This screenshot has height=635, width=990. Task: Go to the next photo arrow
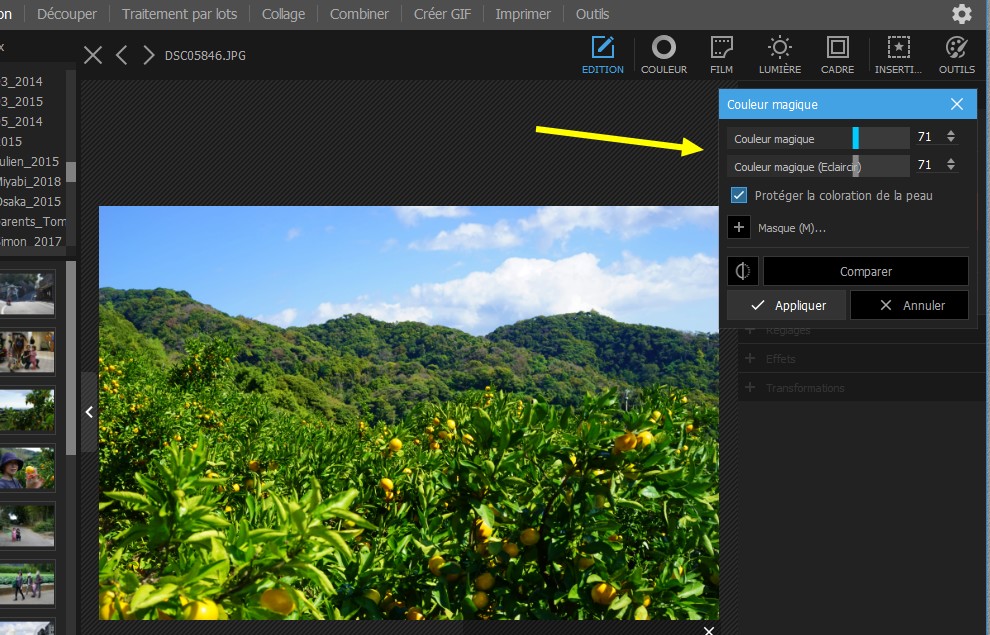pyautogui.click(x=148, y=55)
